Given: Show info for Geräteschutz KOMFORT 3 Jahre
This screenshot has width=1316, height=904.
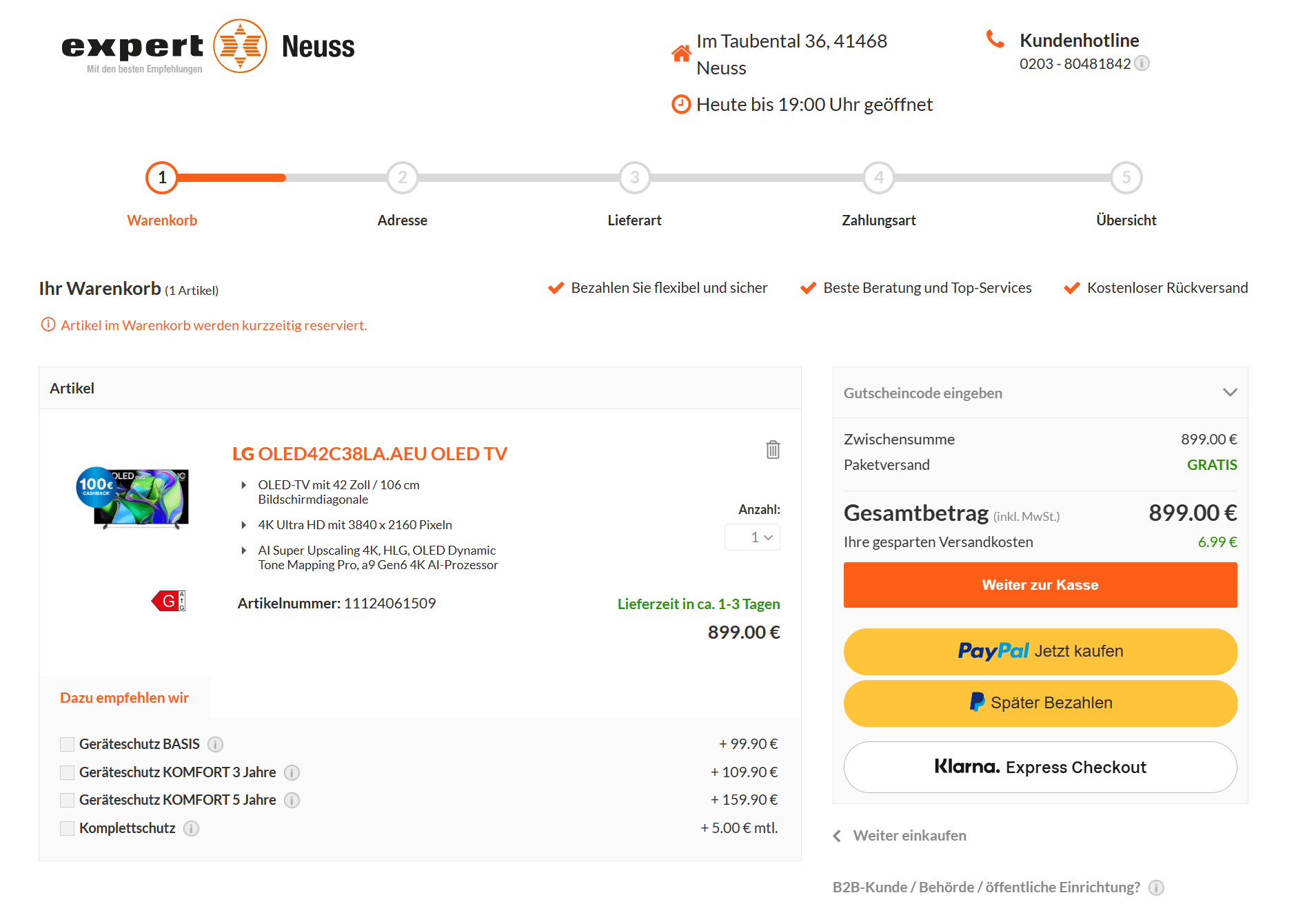Looking at the screenshot, I should (292, 772).
